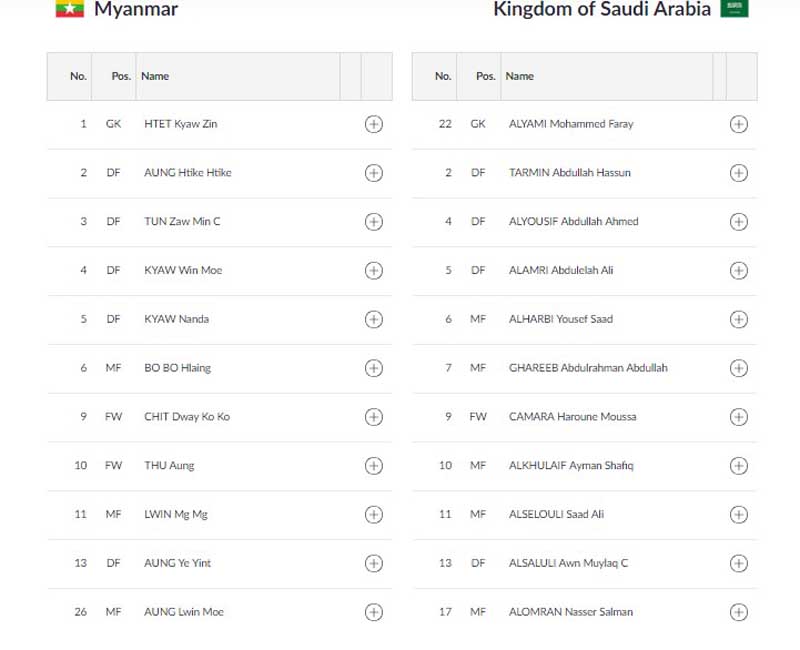This screenshot has width=800, height=650.
Task: Select Myanmar table Name column header
Action: click(155, 76)
